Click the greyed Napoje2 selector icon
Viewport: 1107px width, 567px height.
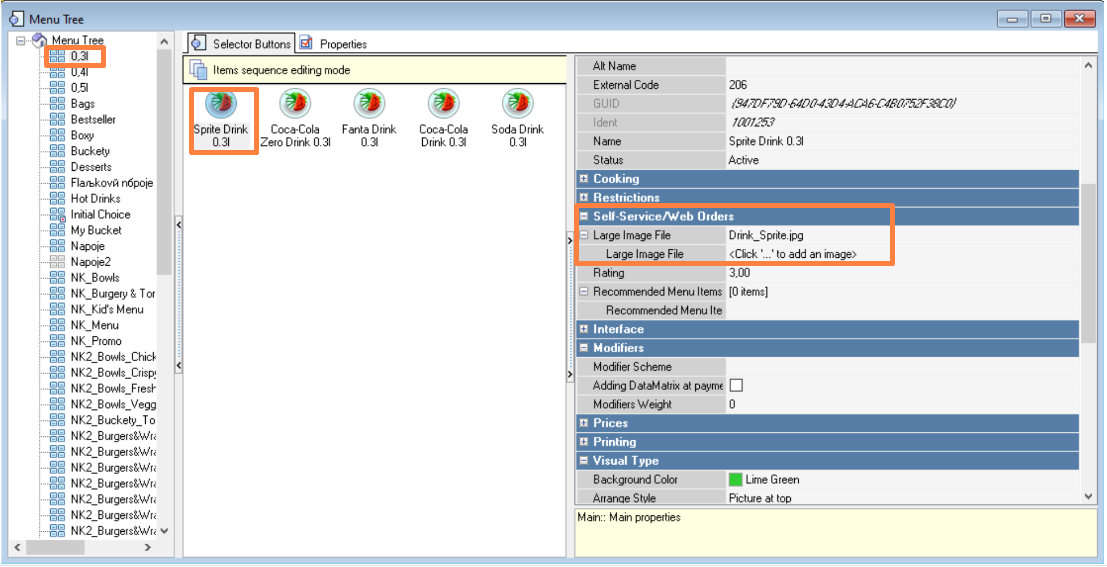[x=57, y=261]
